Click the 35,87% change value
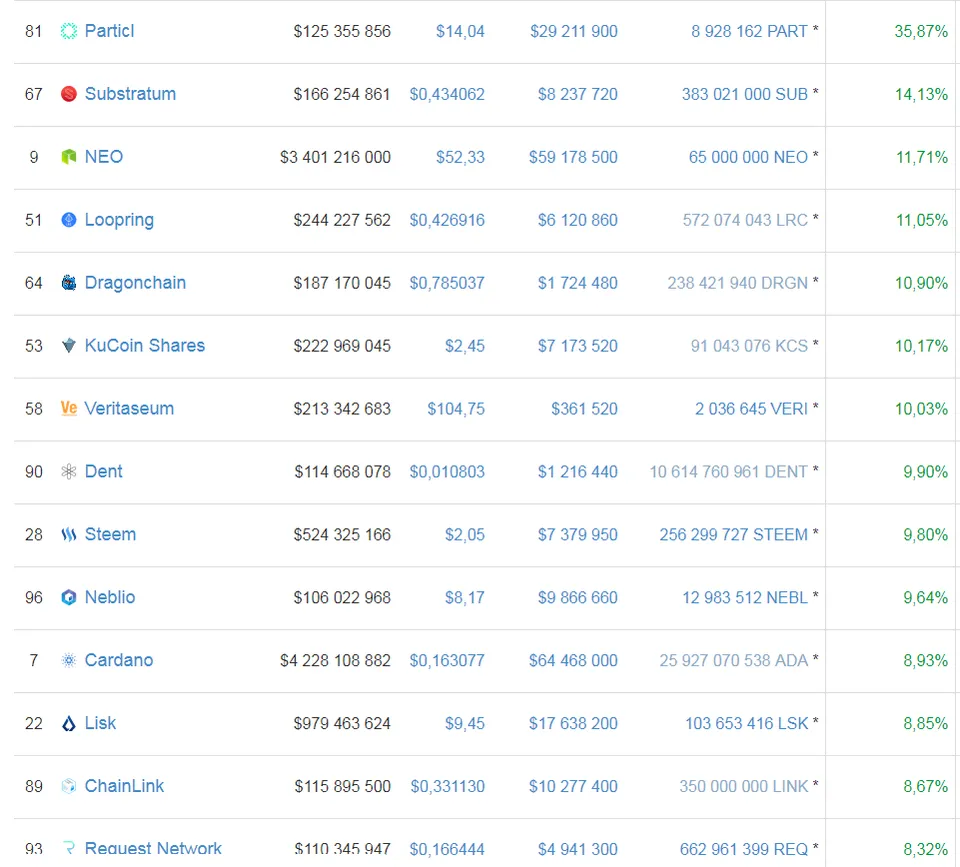The width and height of the screenshot is (960, 867). (921, 31)
